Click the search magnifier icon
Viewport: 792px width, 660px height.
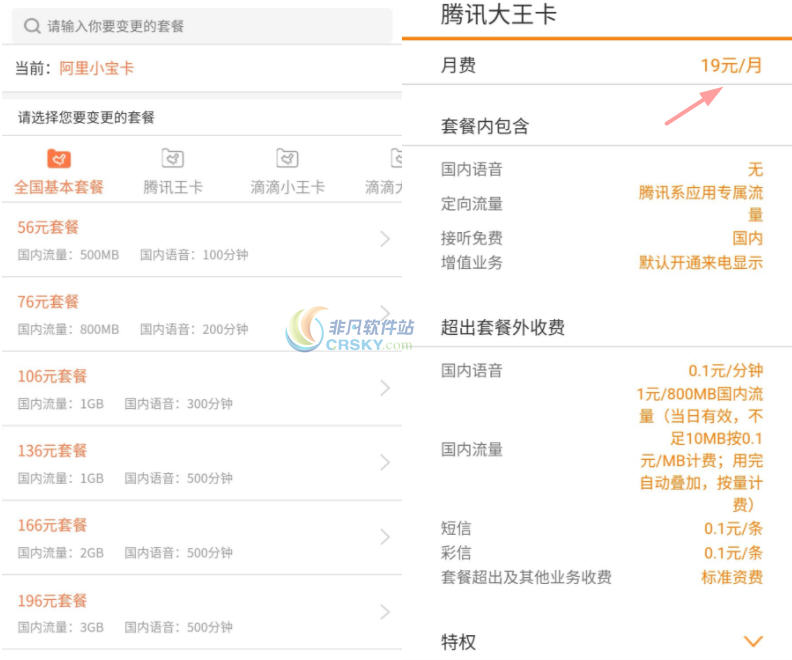tap(33, 26)
